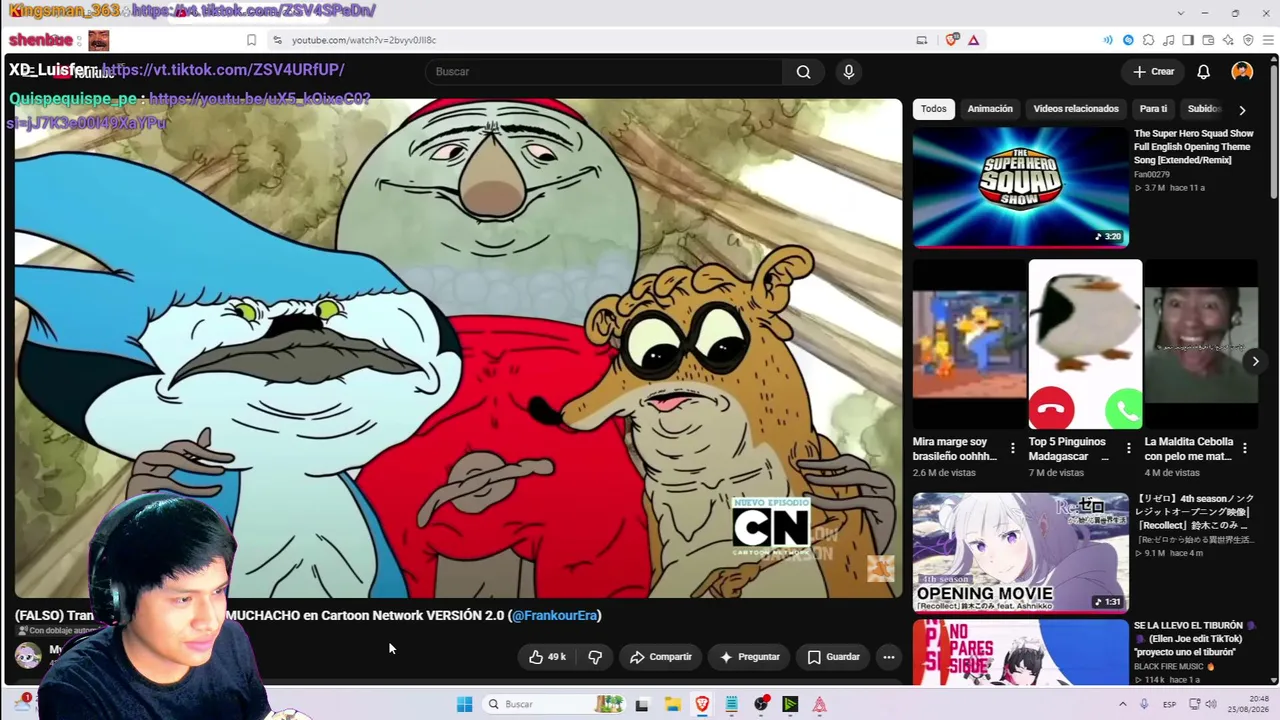Click the install app icon in address bar

(x=921, y=40)
